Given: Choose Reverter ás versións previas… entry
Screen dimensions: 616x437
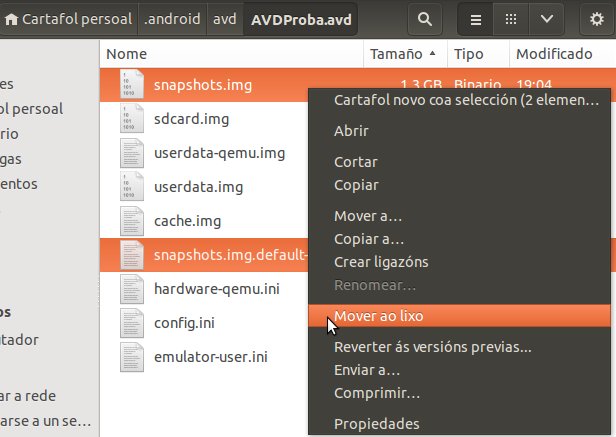Looking at the screenshot, I should tap(460, 347).
